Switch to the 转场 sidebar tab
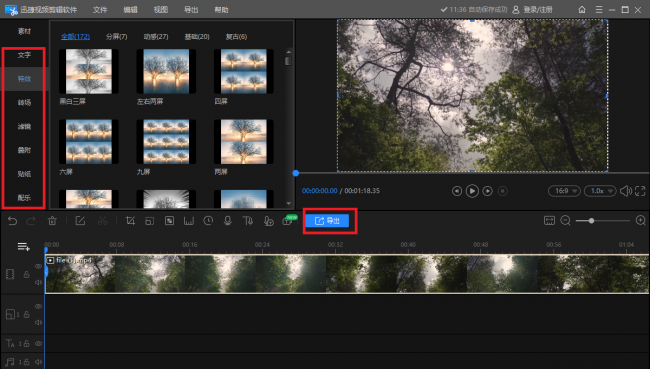650x369 pixels. click(x=24, y=102)
